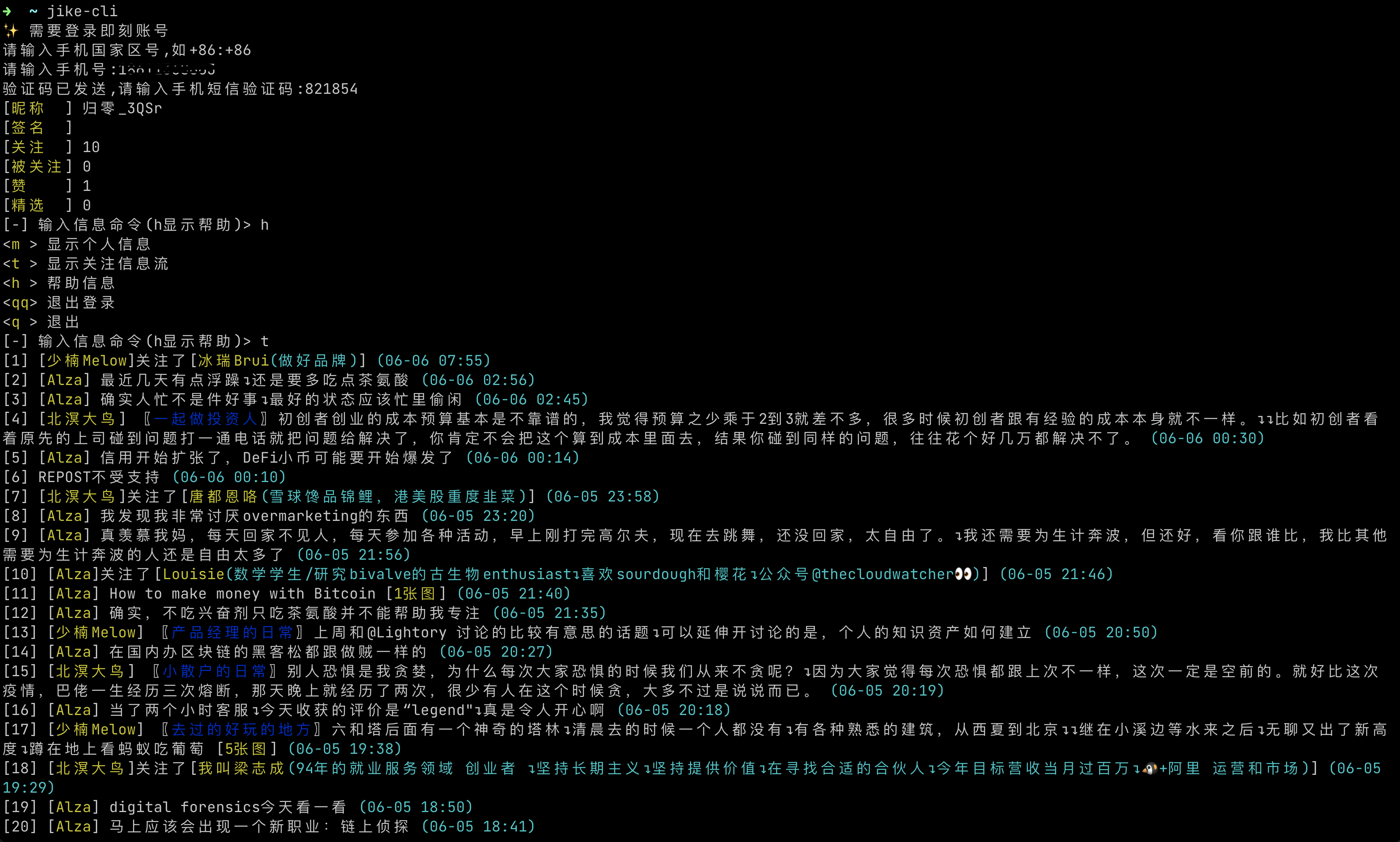Click the <qq> 退出登录 help entry
The height and width of the screenshot is (842, 1400).
[x=59, y=303]
